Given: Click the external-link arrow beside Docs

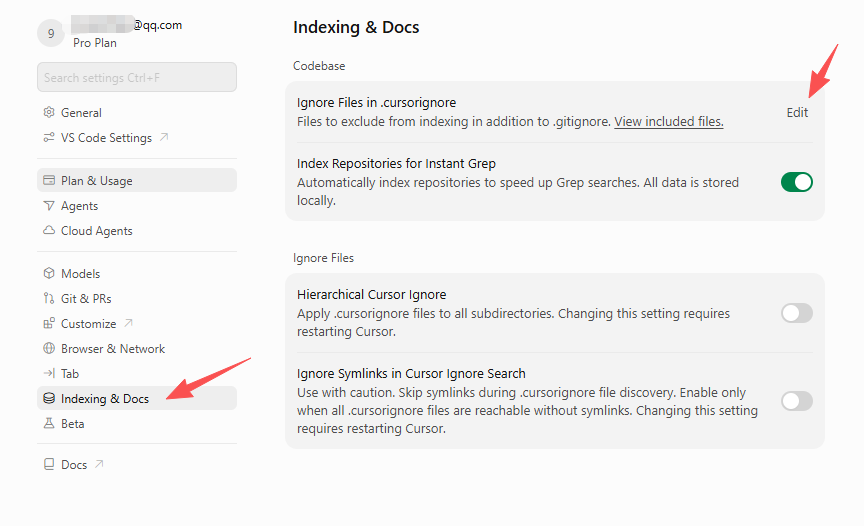Looking at the screenshot, I should (99, 464).
